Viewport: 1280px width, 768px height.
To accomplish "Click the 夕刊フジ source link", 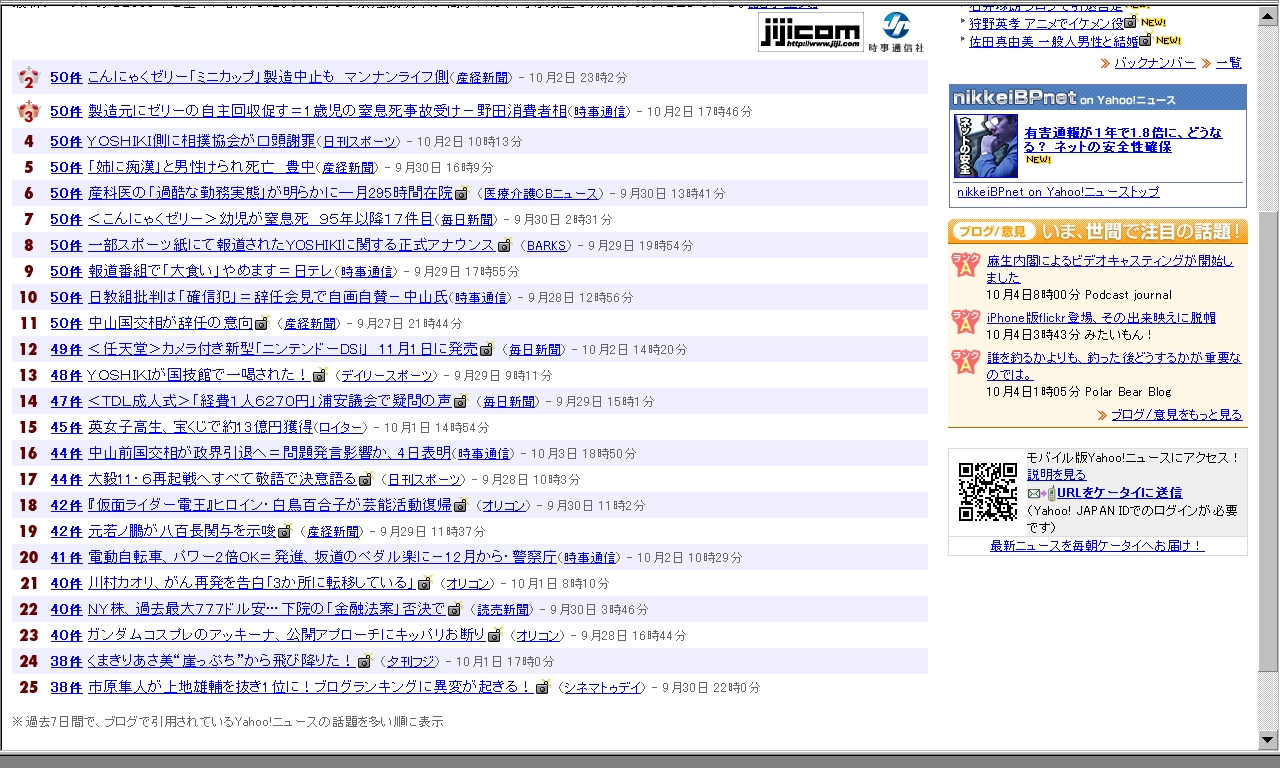I will pyautogui.click(x=412, y=662).
